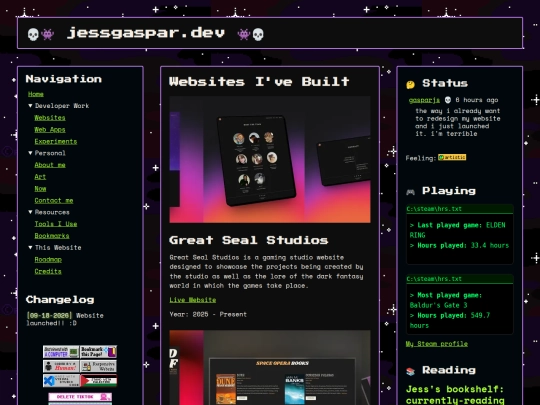Click the Navigation heading
Screen dimensions: 540x405
[x=64, y=79]
